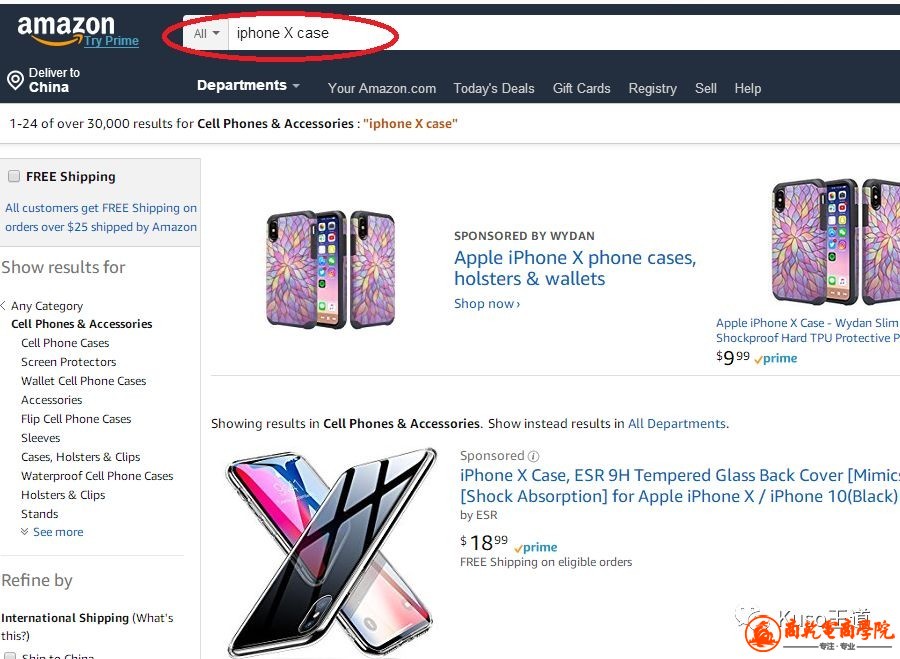This screenshot has width=900, height=659.
Task: Click the Amazon logo
Action: click(x=66, y=28)
